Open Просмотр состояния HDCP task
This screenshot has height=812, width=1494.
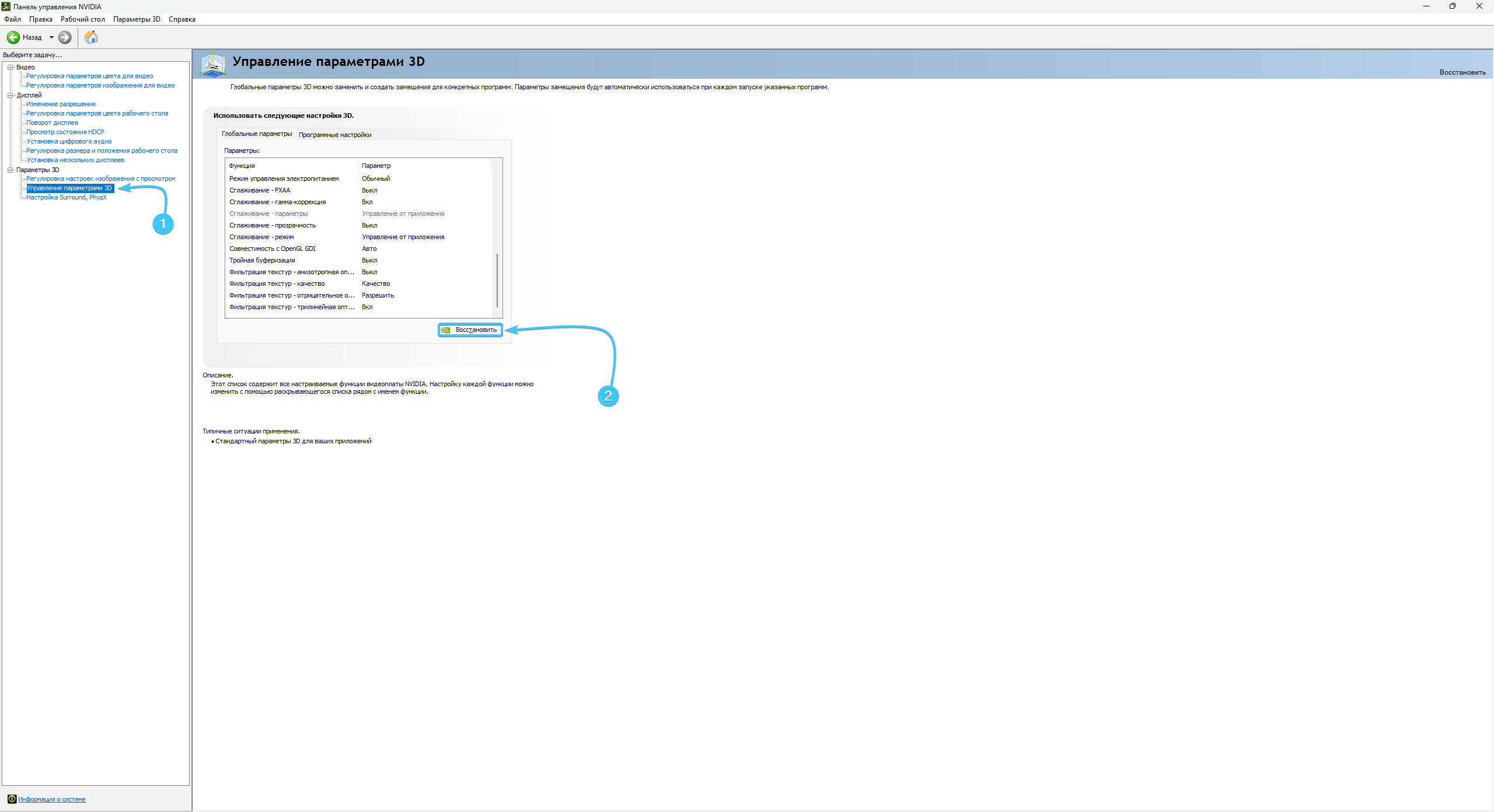pos(65,132)
